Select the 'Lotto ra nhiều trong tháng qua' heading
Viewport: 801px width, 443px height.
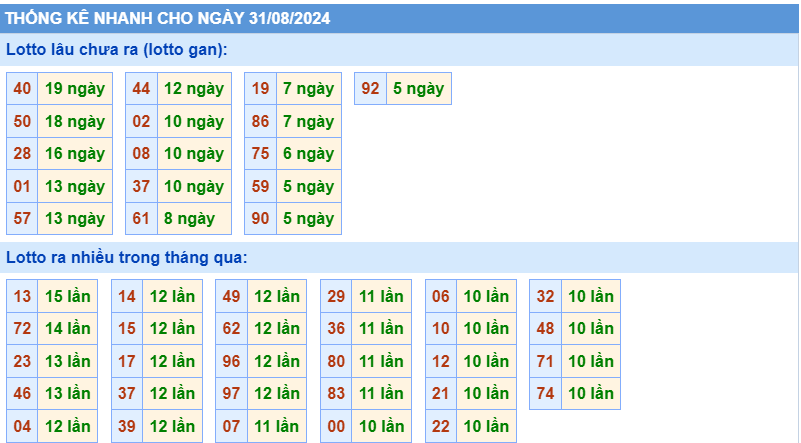click(126, 258)
